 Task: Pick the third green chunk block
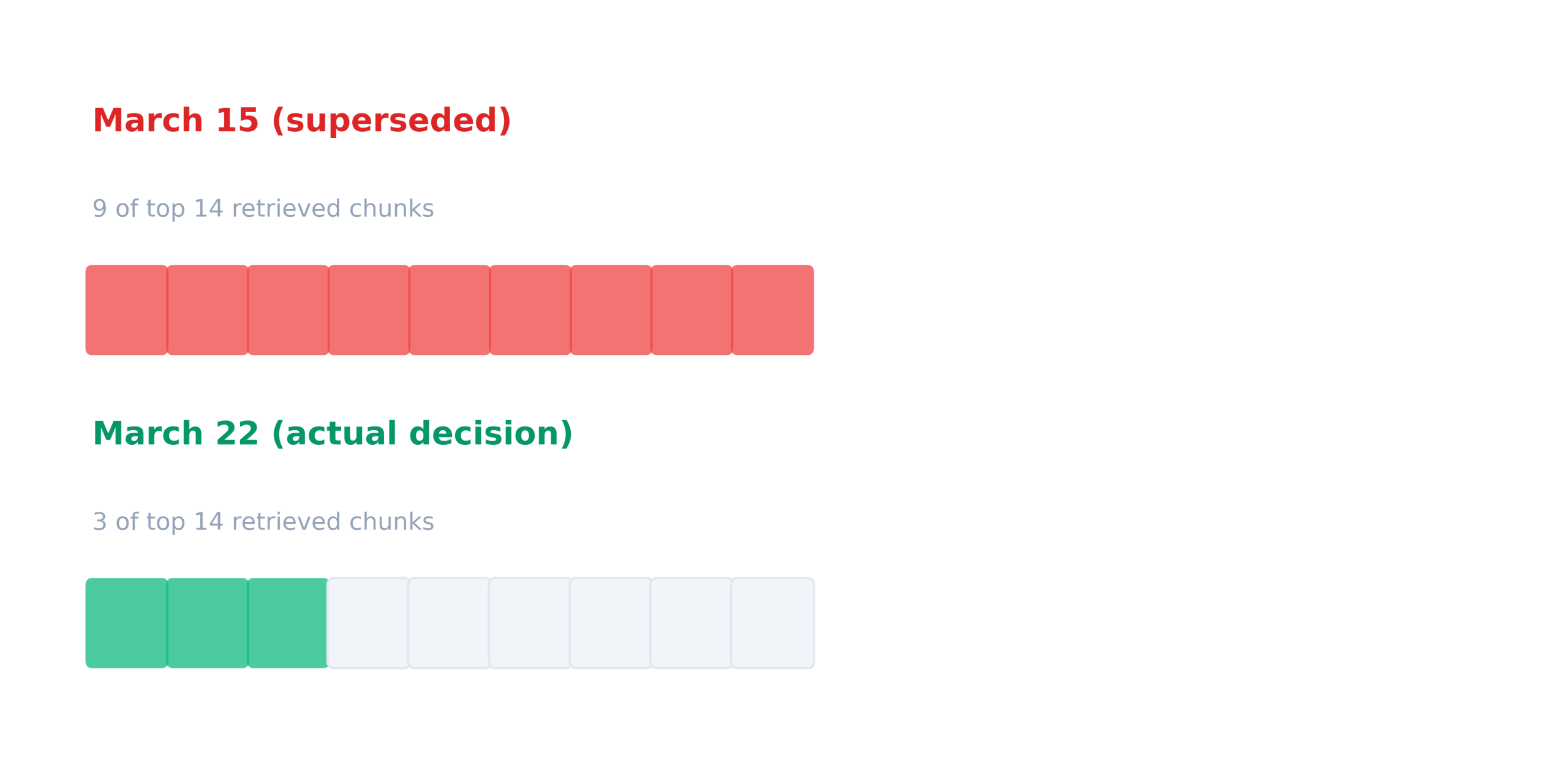click(x=288, y=623)
